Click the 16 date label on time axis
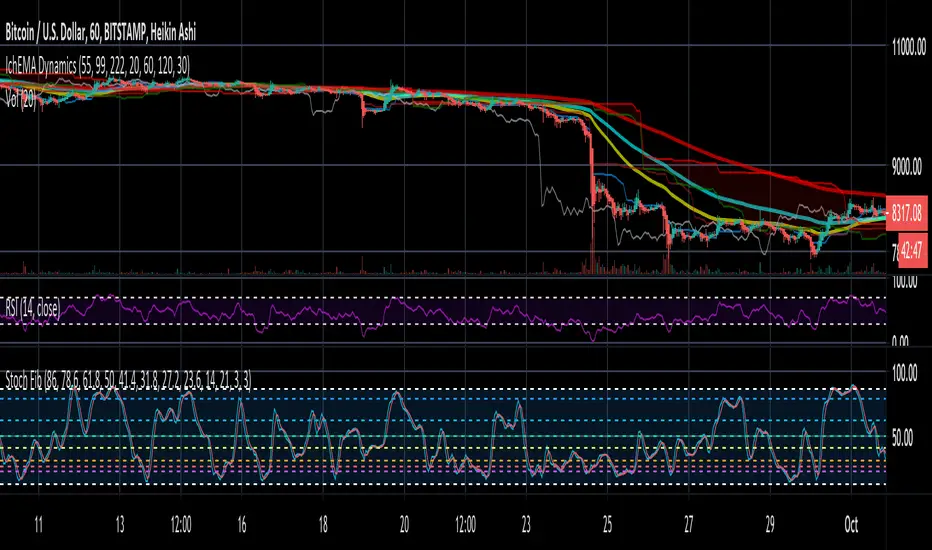Screen dimensions: 932x550 pyautogui.click(x=241, y=524)
